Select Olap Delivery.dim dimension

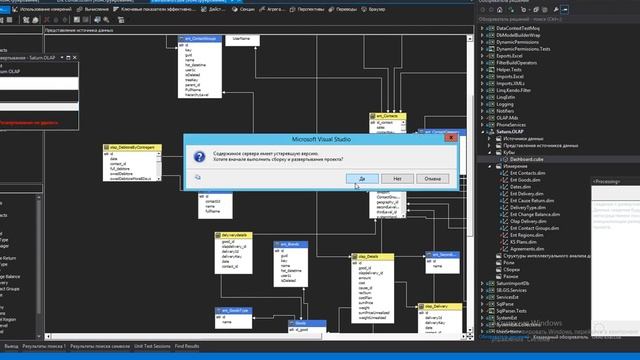[528, 222]
